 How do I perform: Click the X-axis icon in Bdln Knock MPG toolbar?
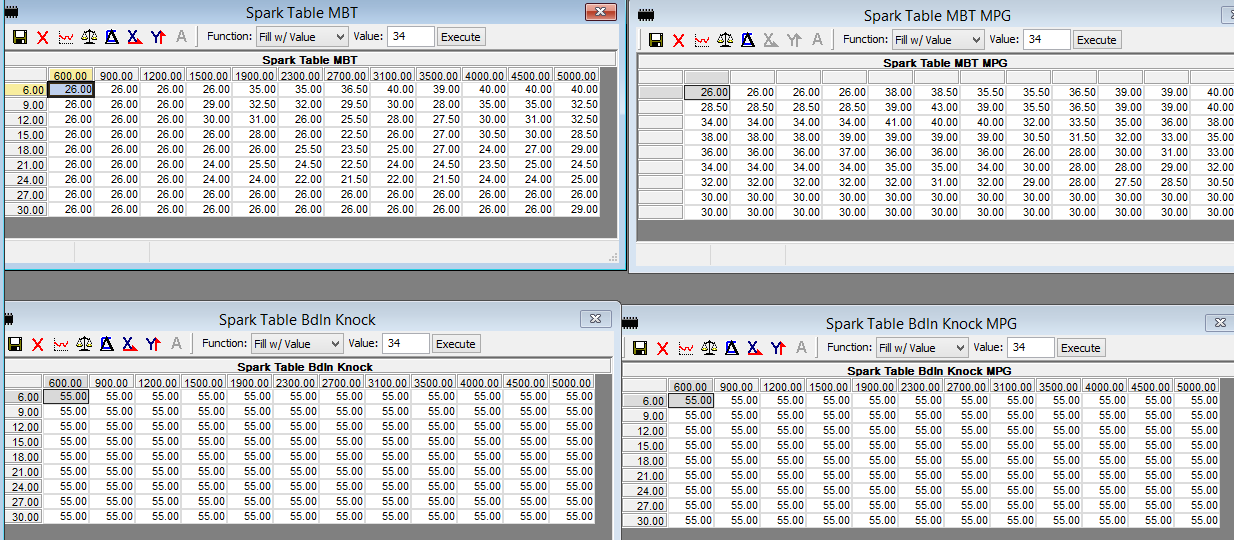(753, 348)
